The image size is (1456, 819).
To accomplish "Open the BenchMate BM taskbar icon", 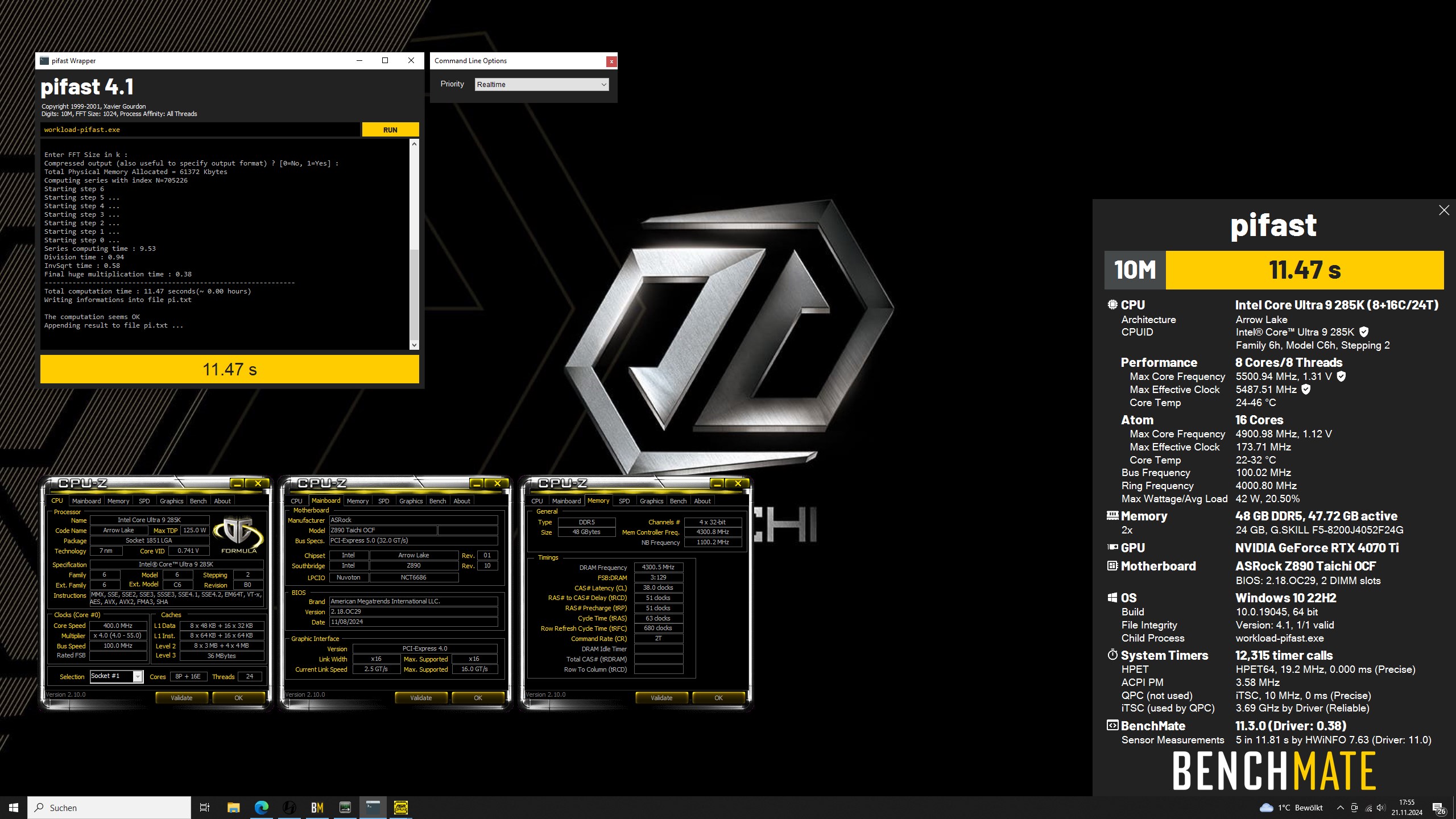I will 317,808.
